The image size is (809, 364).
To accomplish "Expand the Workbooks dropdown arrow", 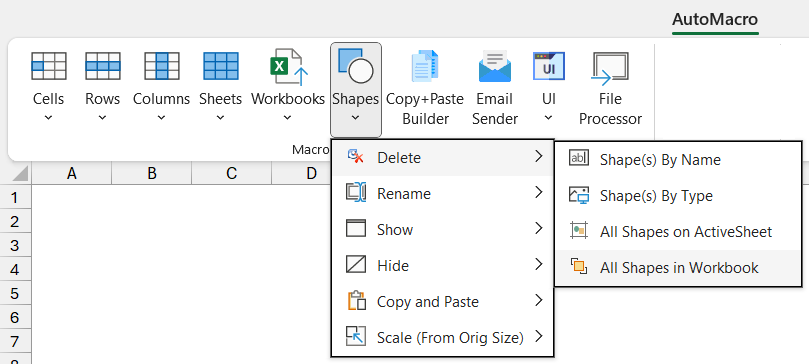I will (288, 118).
